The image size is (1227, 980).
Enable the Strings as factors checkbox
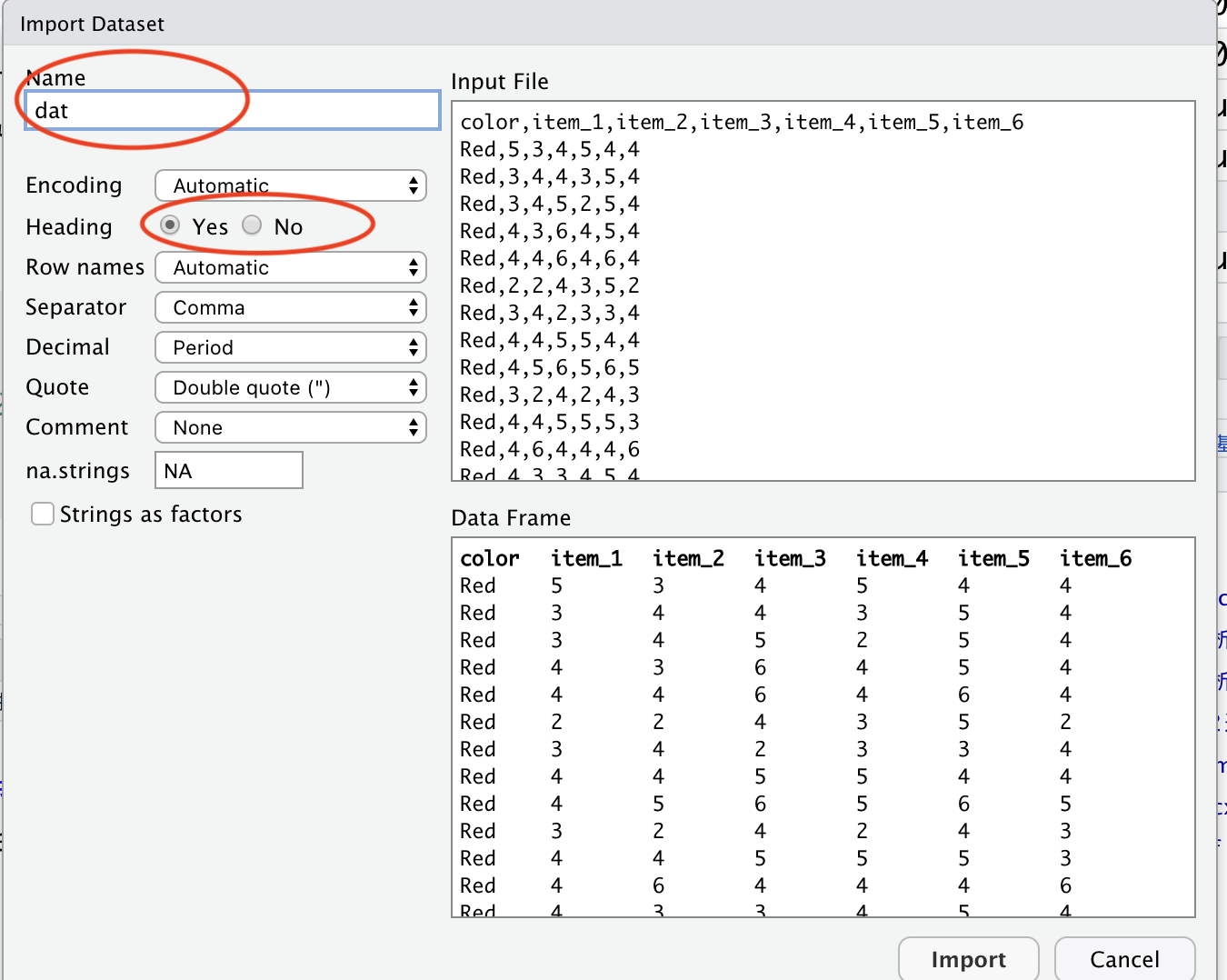(x=43, y=515)
